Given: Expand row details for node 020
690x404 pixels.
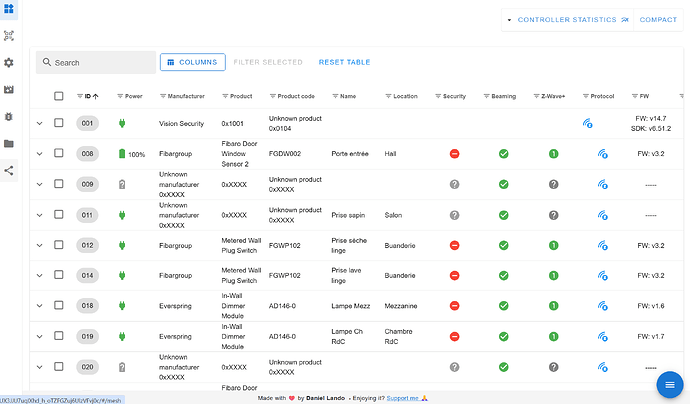Looking at the screenshot, I should coord(40,367).
